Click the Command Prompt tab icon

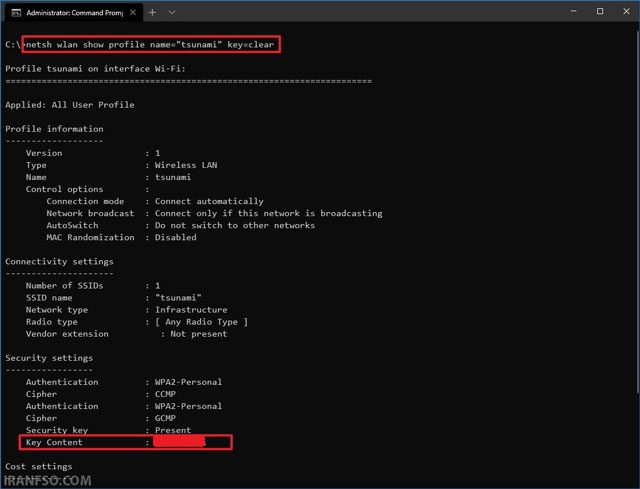[16, 13]
